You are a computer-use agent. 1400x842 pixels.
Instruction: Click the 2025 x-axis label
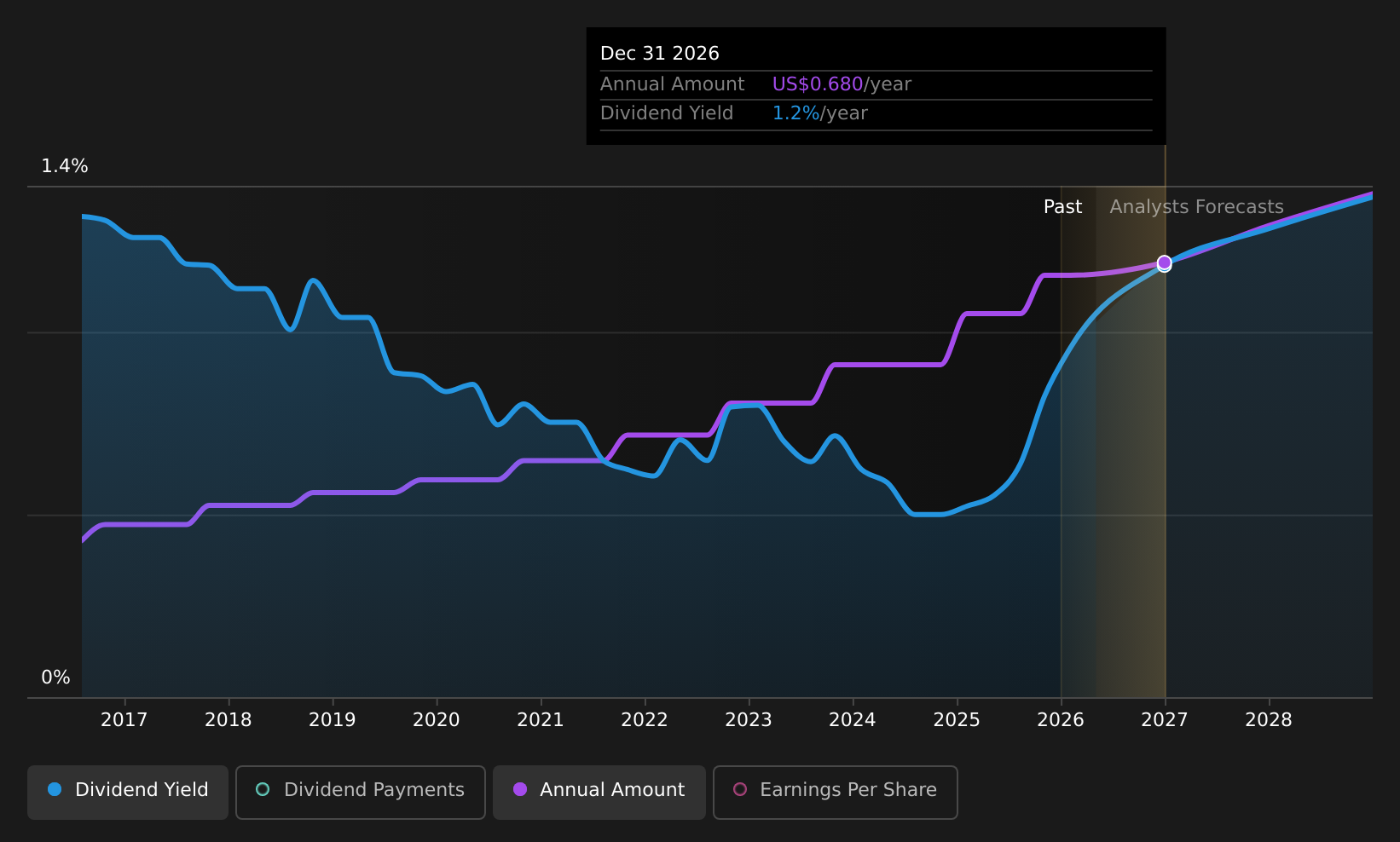957,720
